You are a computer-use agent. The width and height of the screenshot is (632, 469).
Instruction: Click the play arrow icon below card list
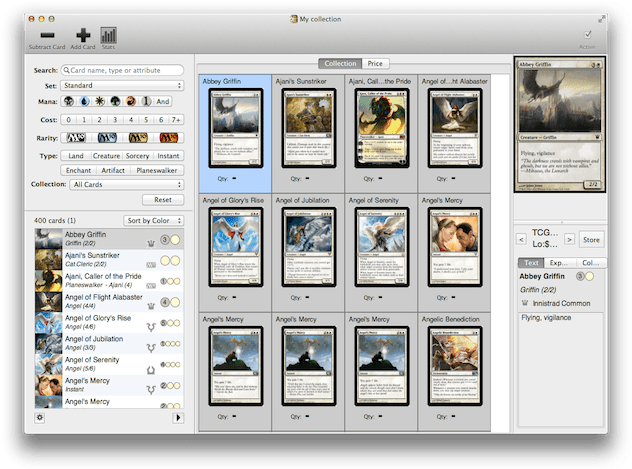tap(178, 418)
